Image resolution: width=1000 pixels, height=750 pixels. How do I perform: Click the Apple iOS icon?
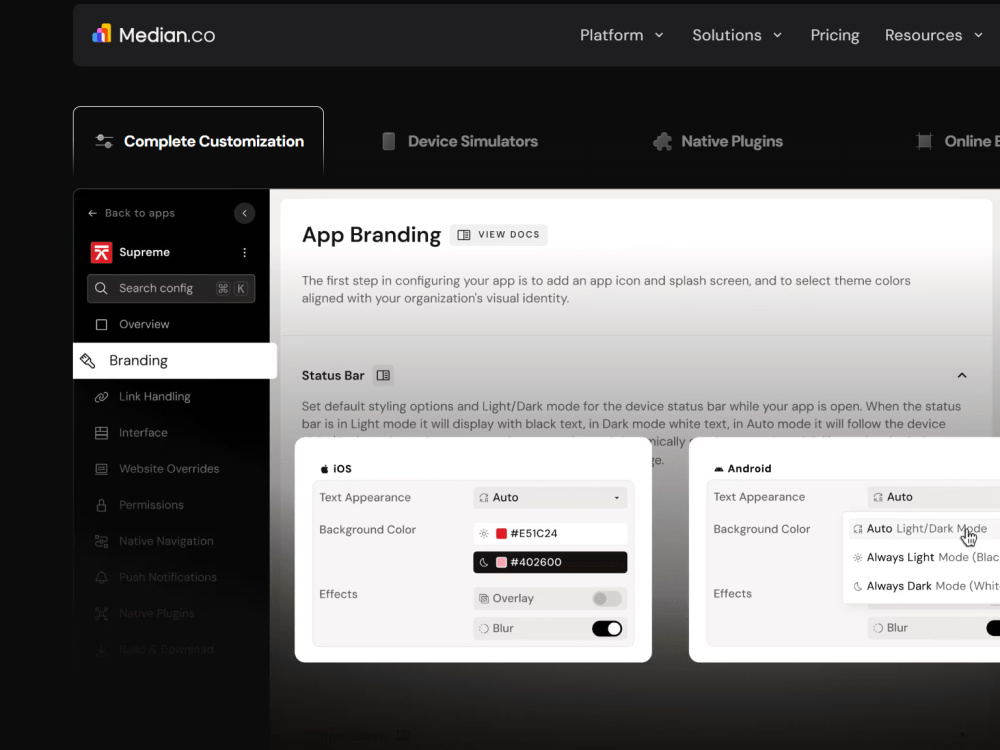point(324,469)
